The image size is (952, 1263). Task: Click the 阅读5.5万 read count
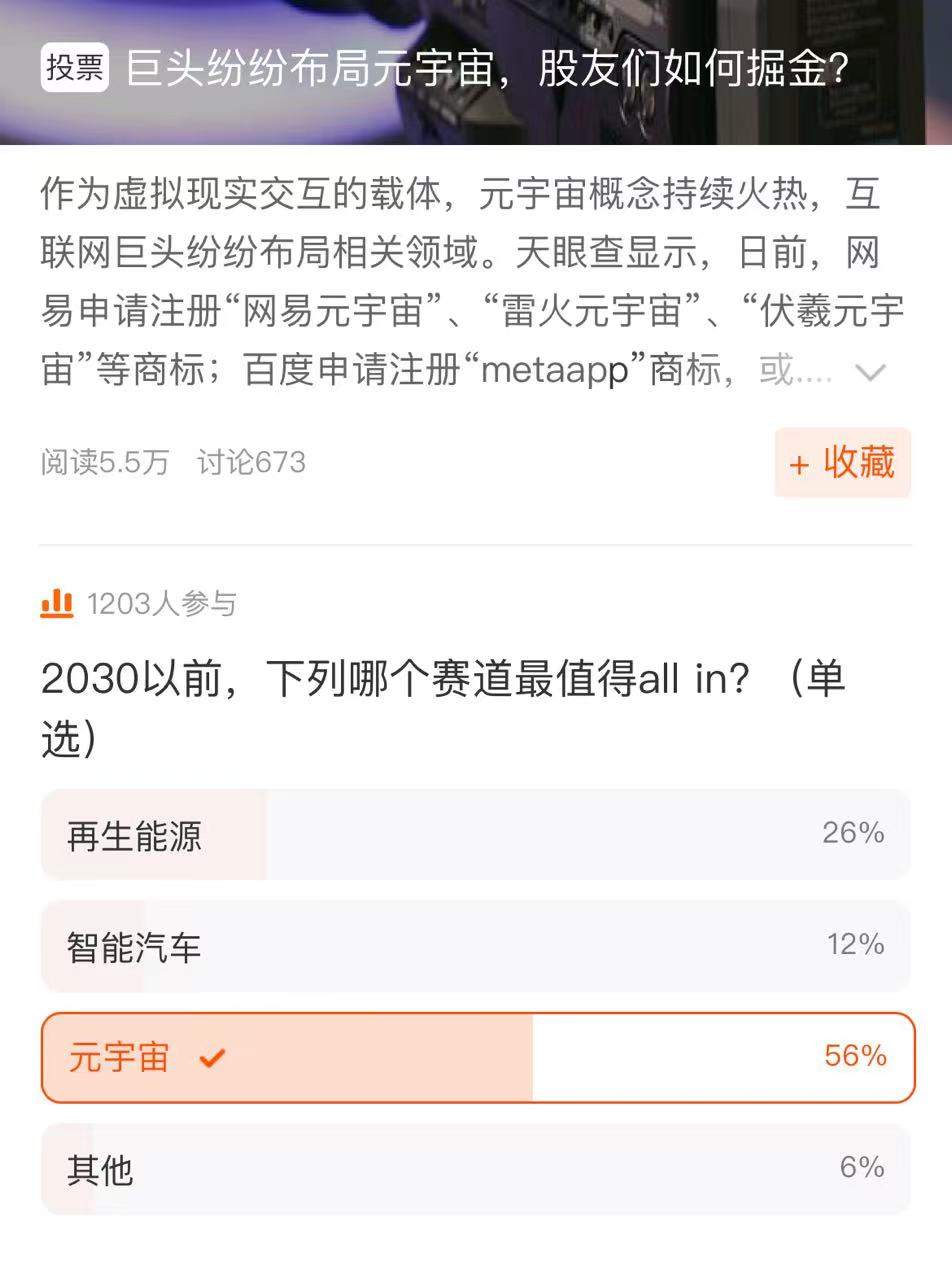tap(105, 462)
